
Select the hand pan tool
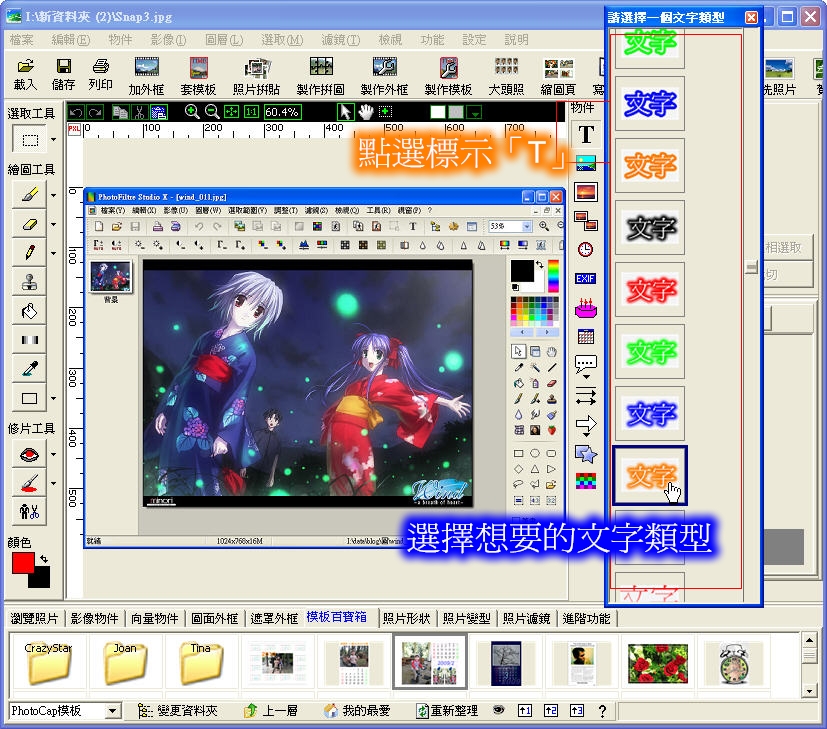366,112
